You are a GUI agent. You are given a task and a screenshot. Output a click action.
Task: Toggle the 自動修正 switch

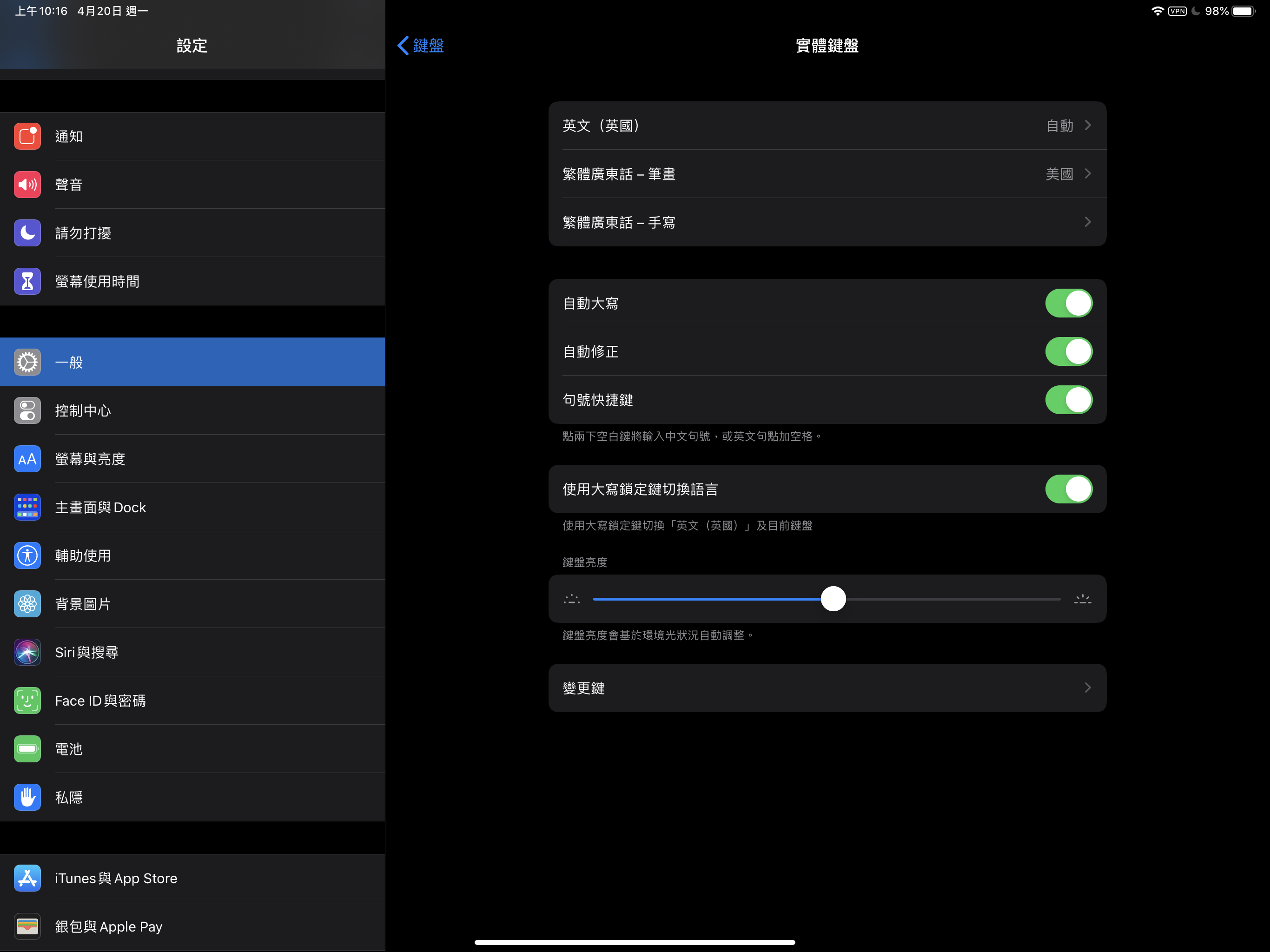click(x=1068, y=351)
